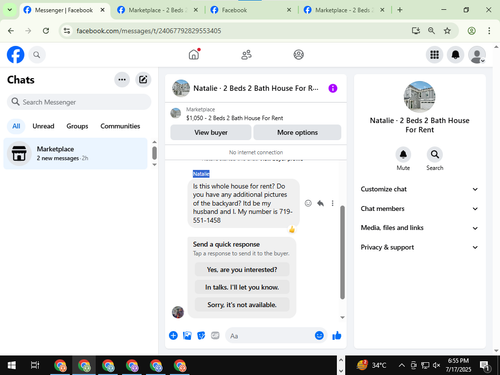Open the Friends icon in top navigation
500x375 pixels.
pyautogui.click(x=246, y=55)
